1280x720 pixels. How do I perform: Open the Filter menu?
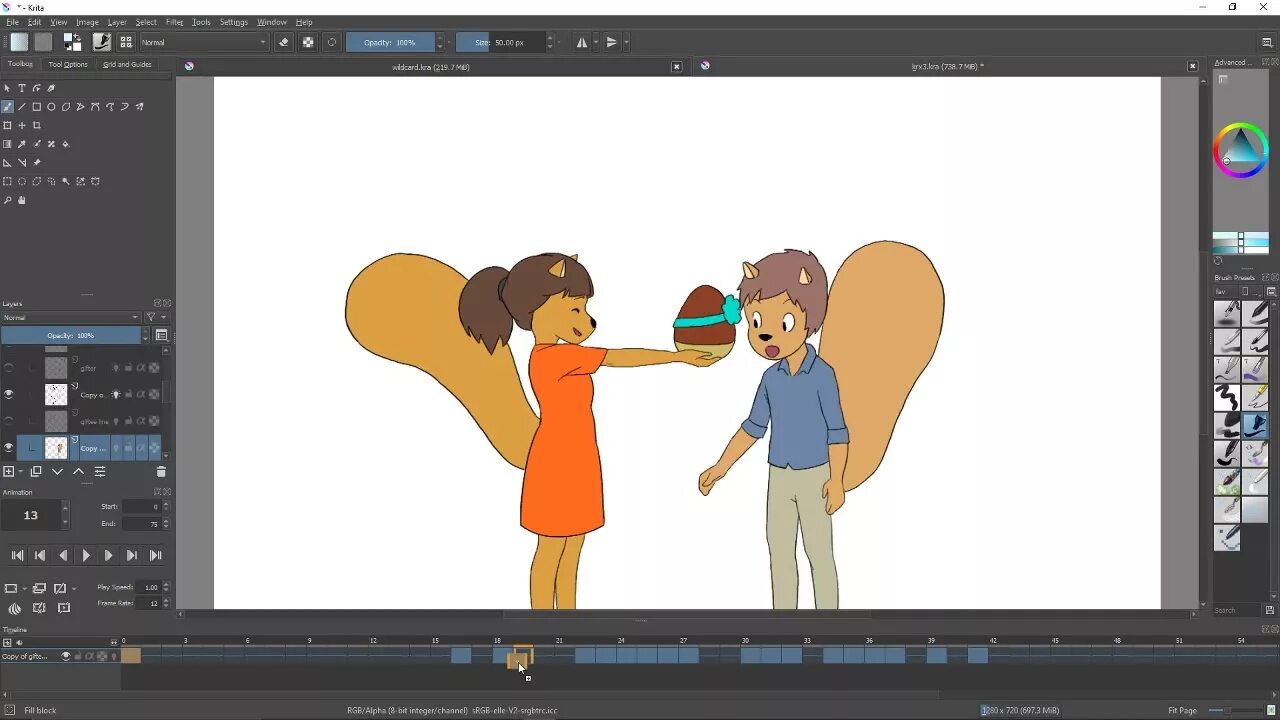click(174, 22)
